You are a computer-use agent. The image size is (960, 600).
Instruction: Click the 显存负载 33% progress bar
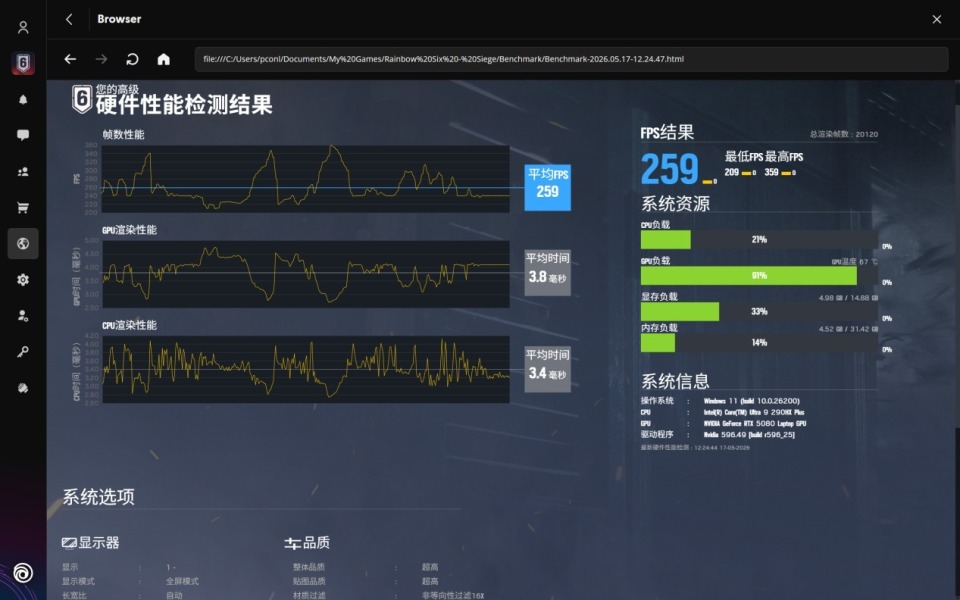pyautogui.click(x=759, y=311)
